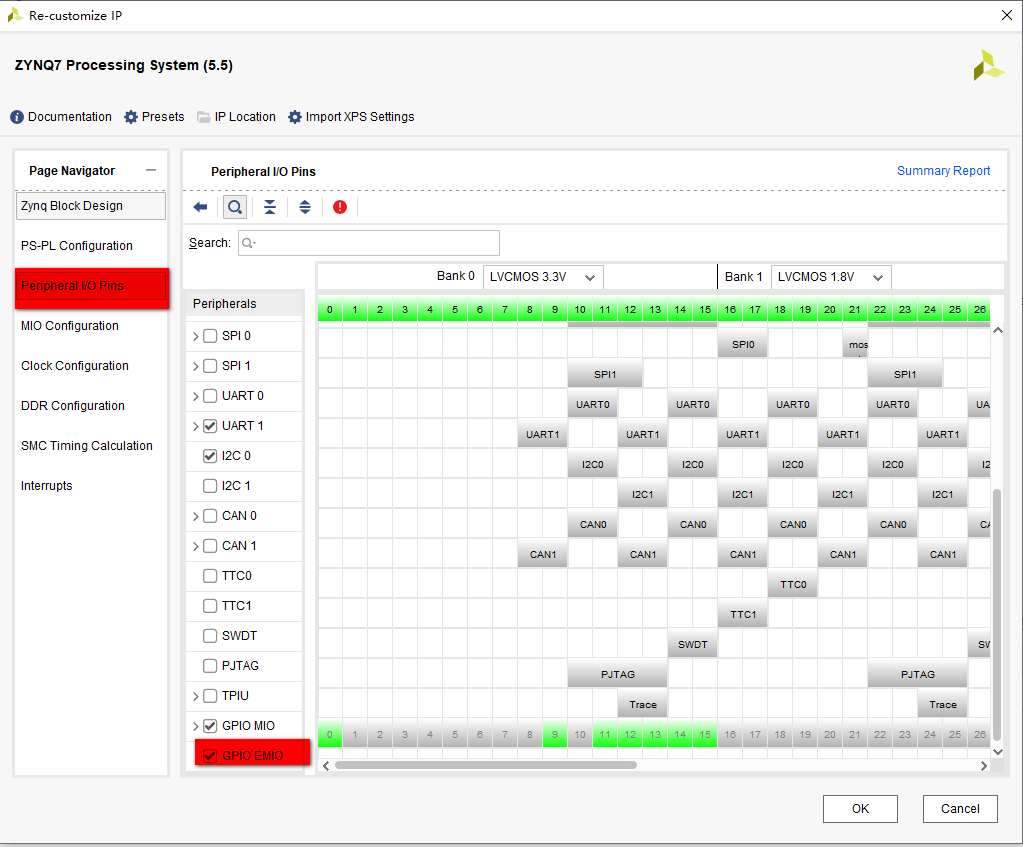Enable the UART 0 checkbox

pos(210,396)
